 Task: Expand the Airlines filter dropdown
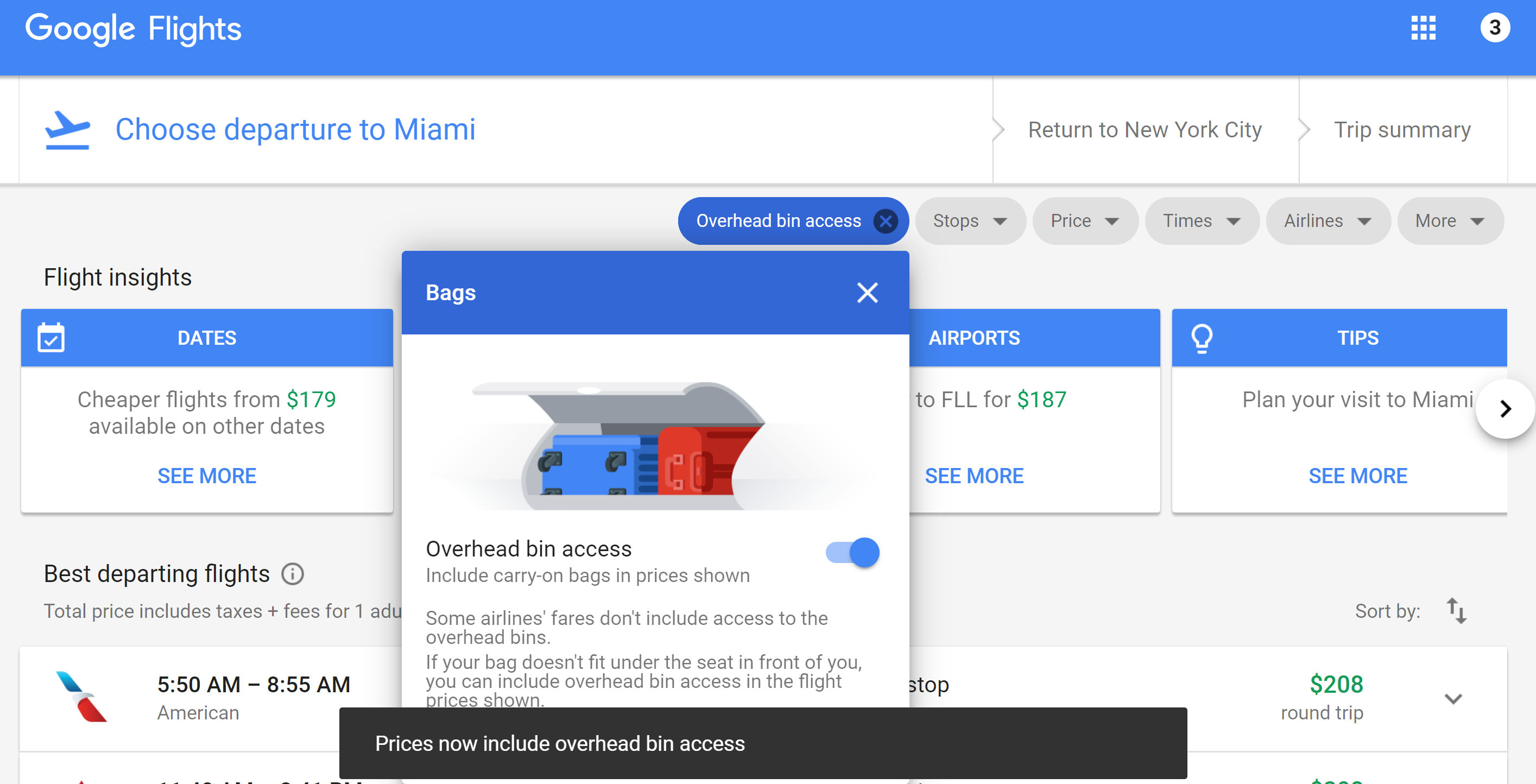click(x=1328, y=221)
